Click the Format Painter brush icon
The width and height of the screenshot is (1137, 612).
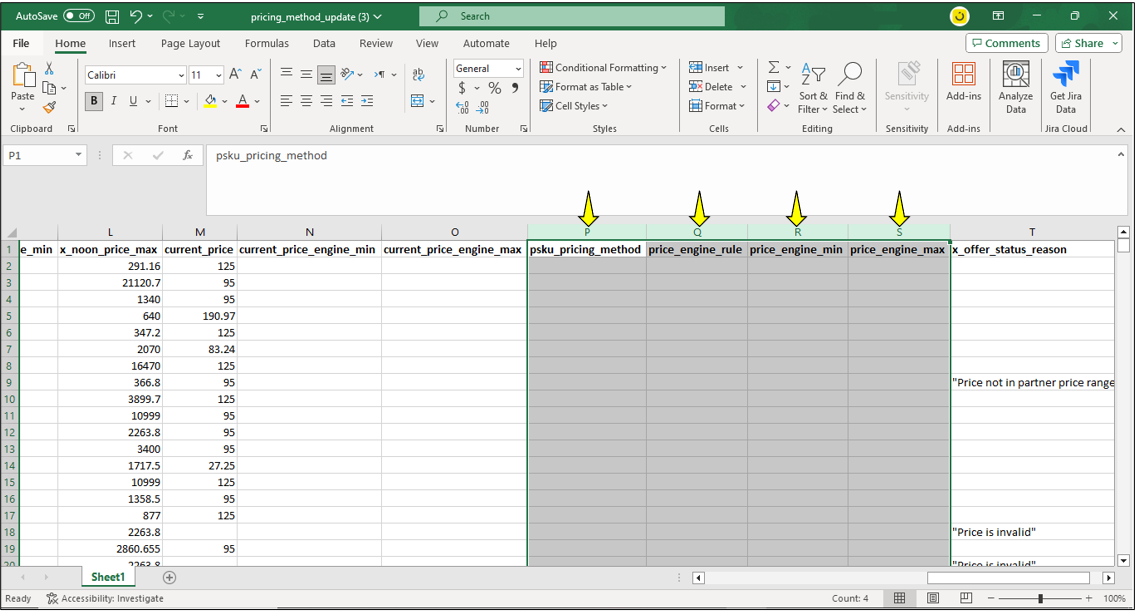(50, 107)
